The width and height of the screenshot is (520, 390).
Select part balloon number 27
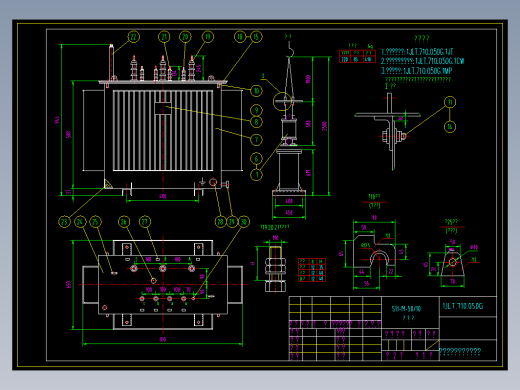(145, 222)
